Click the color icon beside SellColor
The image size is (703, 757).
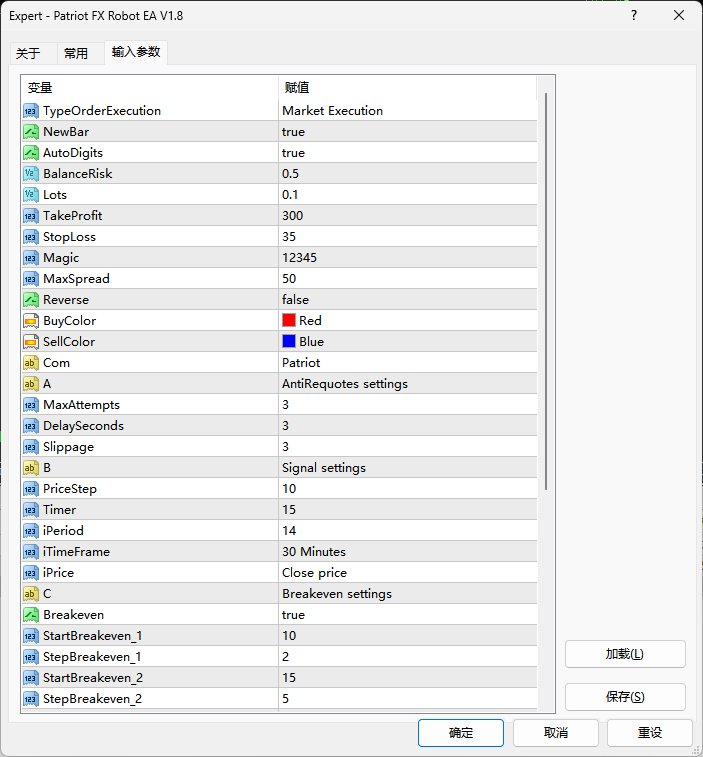[31, 342]
